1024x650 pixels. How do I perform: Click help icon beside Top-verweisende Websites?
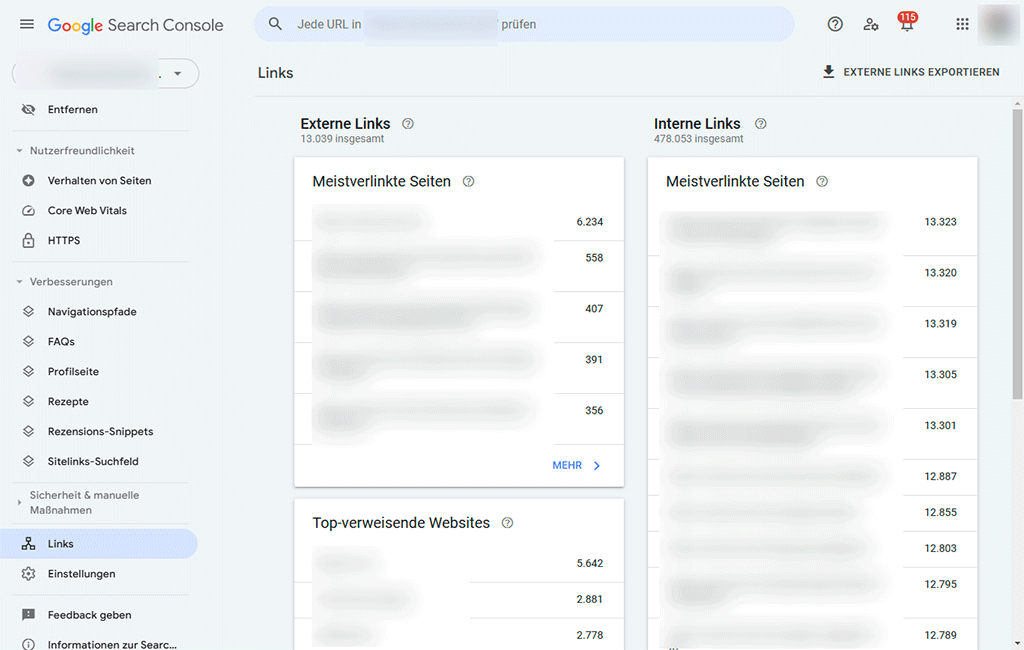coord(508,523)
